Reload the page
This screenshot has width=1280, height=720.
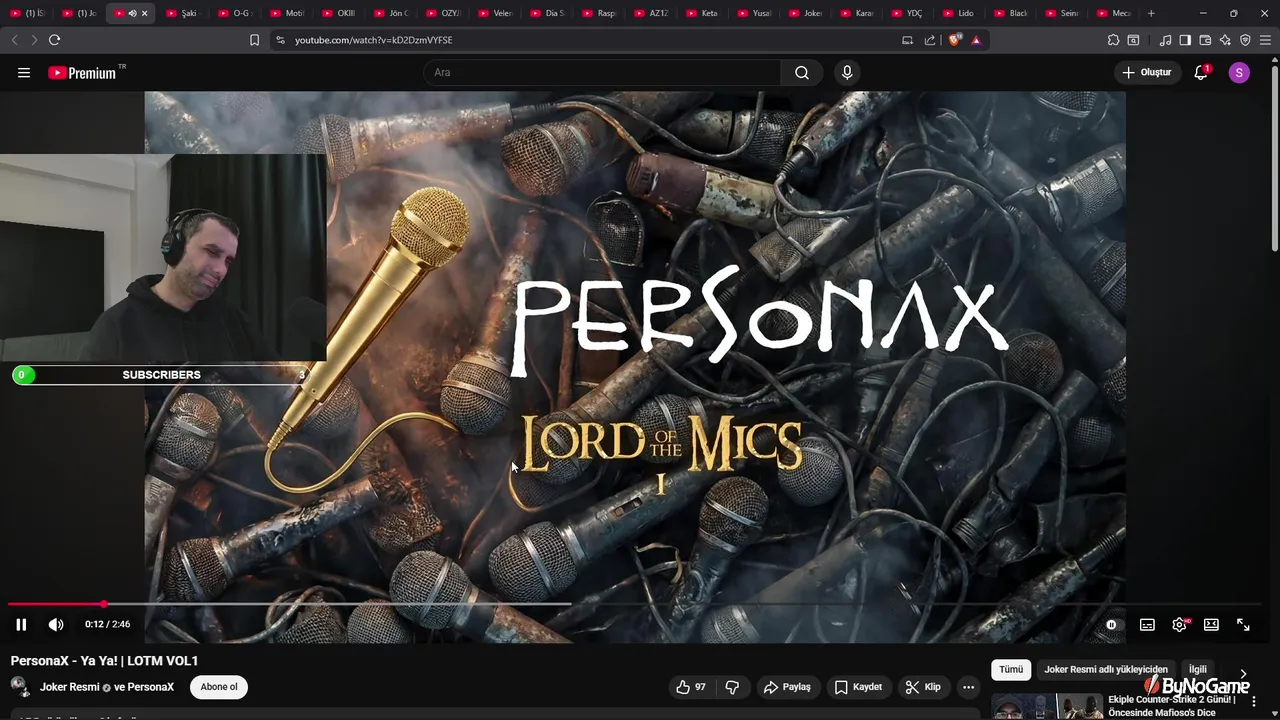[x=54, y=40]
